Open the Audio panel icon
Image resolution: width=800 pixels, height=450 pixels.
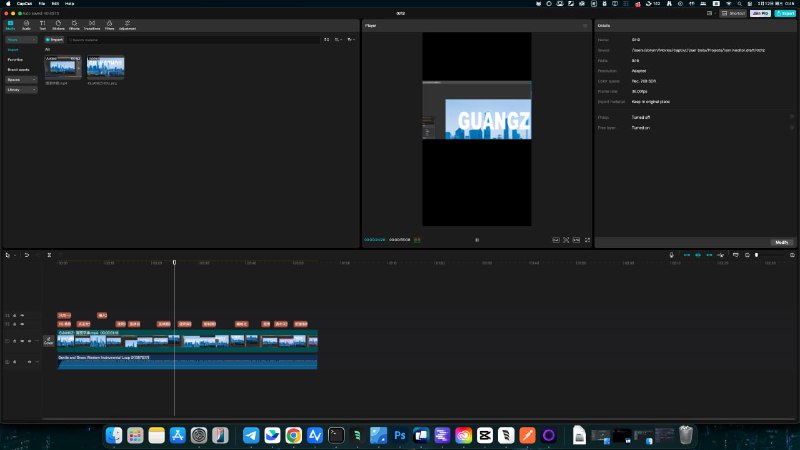point(26,24)
